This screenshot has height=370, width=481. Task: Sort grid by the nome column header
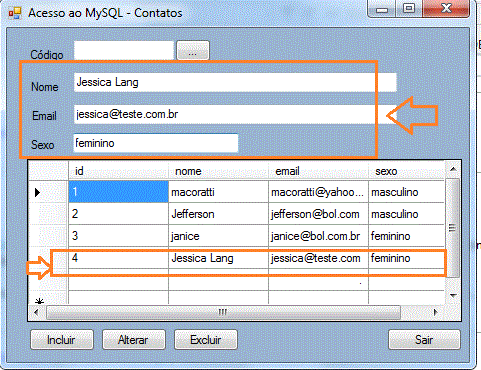218,171
